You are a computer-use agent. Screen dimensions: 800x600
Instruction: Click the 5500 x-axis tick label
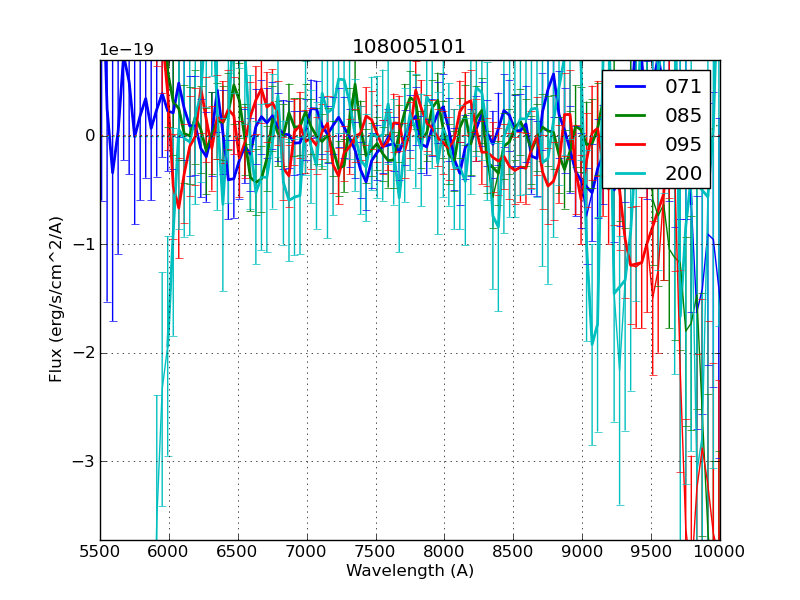pos(100,552)
